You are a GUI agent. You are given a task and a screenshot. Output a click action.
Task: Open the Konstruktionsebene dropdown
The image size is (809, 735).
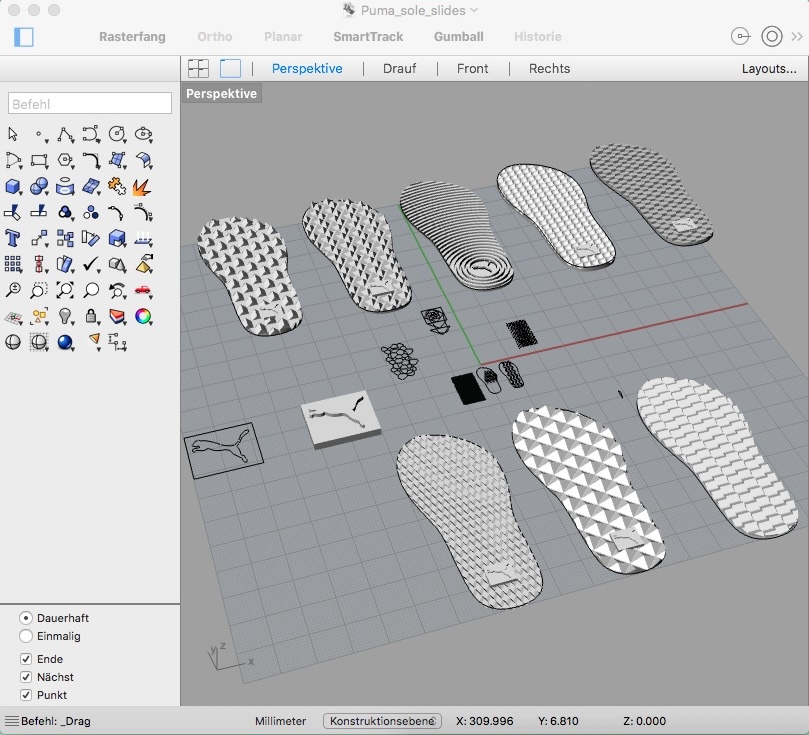point(382,721)
